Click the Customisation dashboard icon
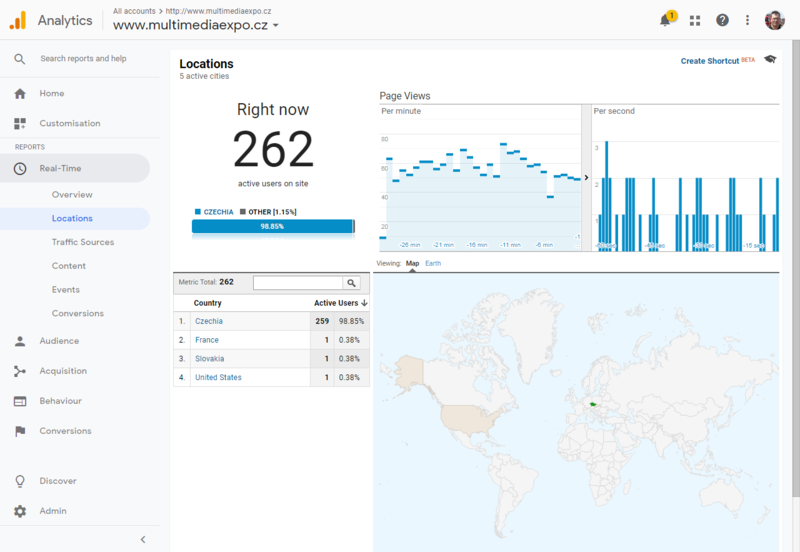Screen dimensions: 800x552 (20, 123)
